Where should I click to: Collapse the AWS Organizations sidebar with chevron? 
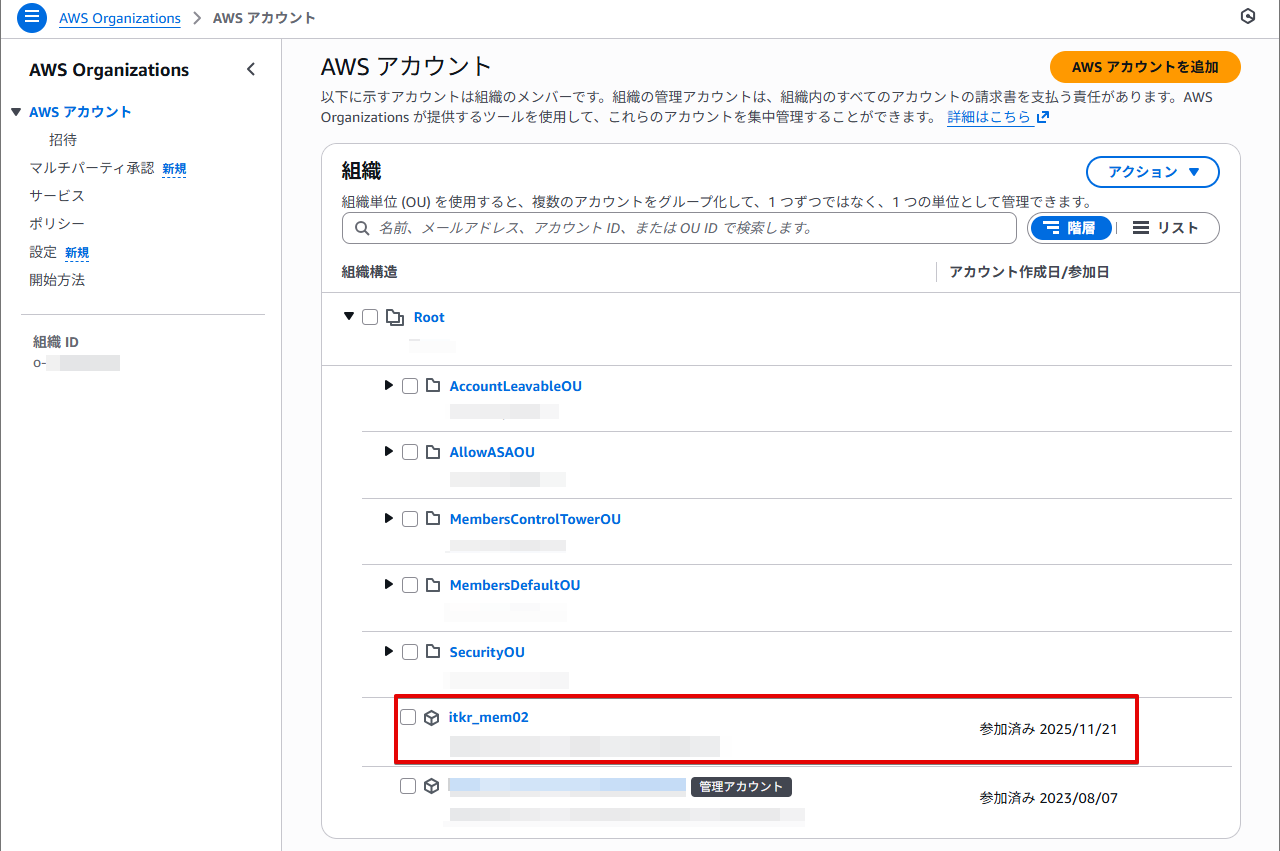tap(251, 70)
